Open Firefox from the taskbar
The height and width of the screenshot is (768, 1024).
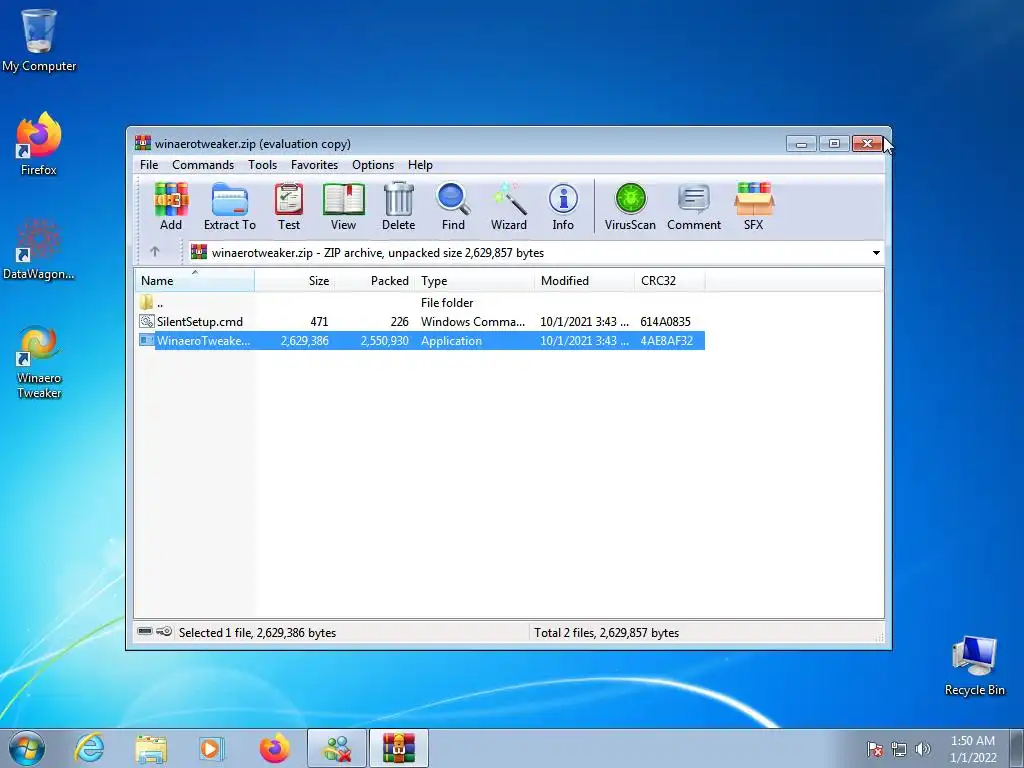[x=274, y=748]
